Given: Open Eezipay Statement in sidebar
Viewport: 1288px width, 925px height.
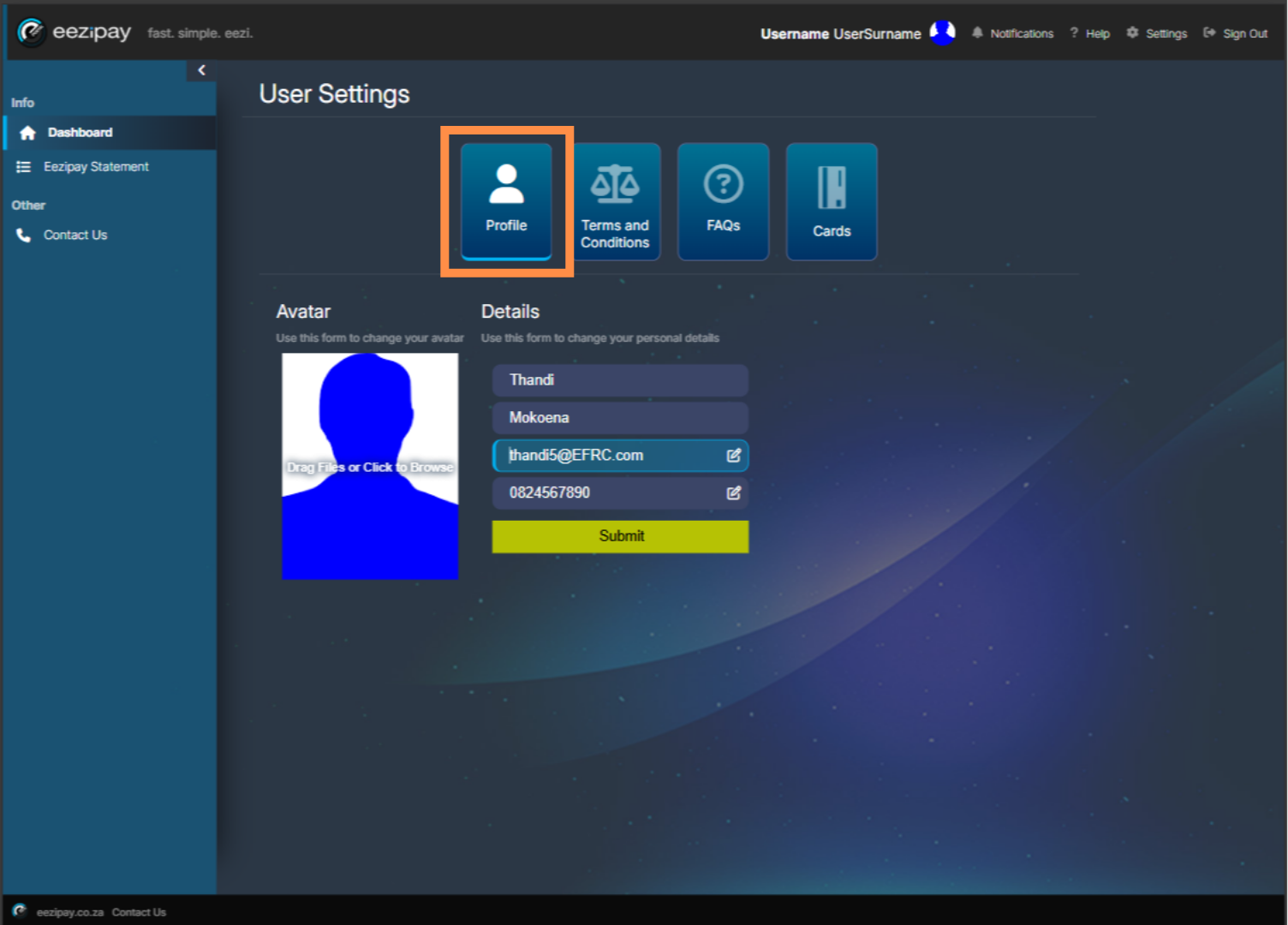Looking at the screenshot, I should pos(110,167).
